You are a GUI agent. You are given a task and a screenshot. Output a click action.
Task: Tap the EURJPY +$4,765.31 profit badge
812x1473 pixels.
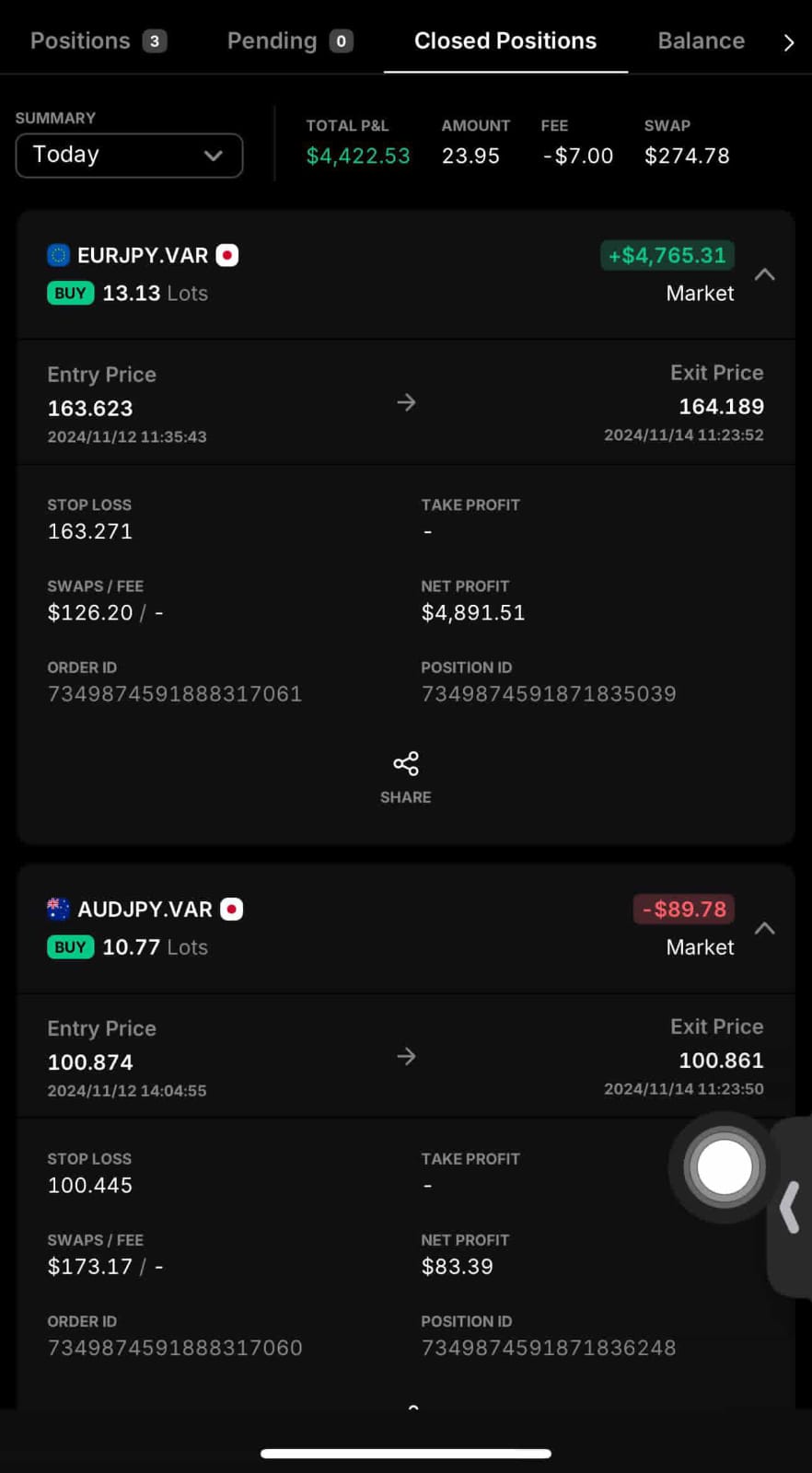pos(667,255)
